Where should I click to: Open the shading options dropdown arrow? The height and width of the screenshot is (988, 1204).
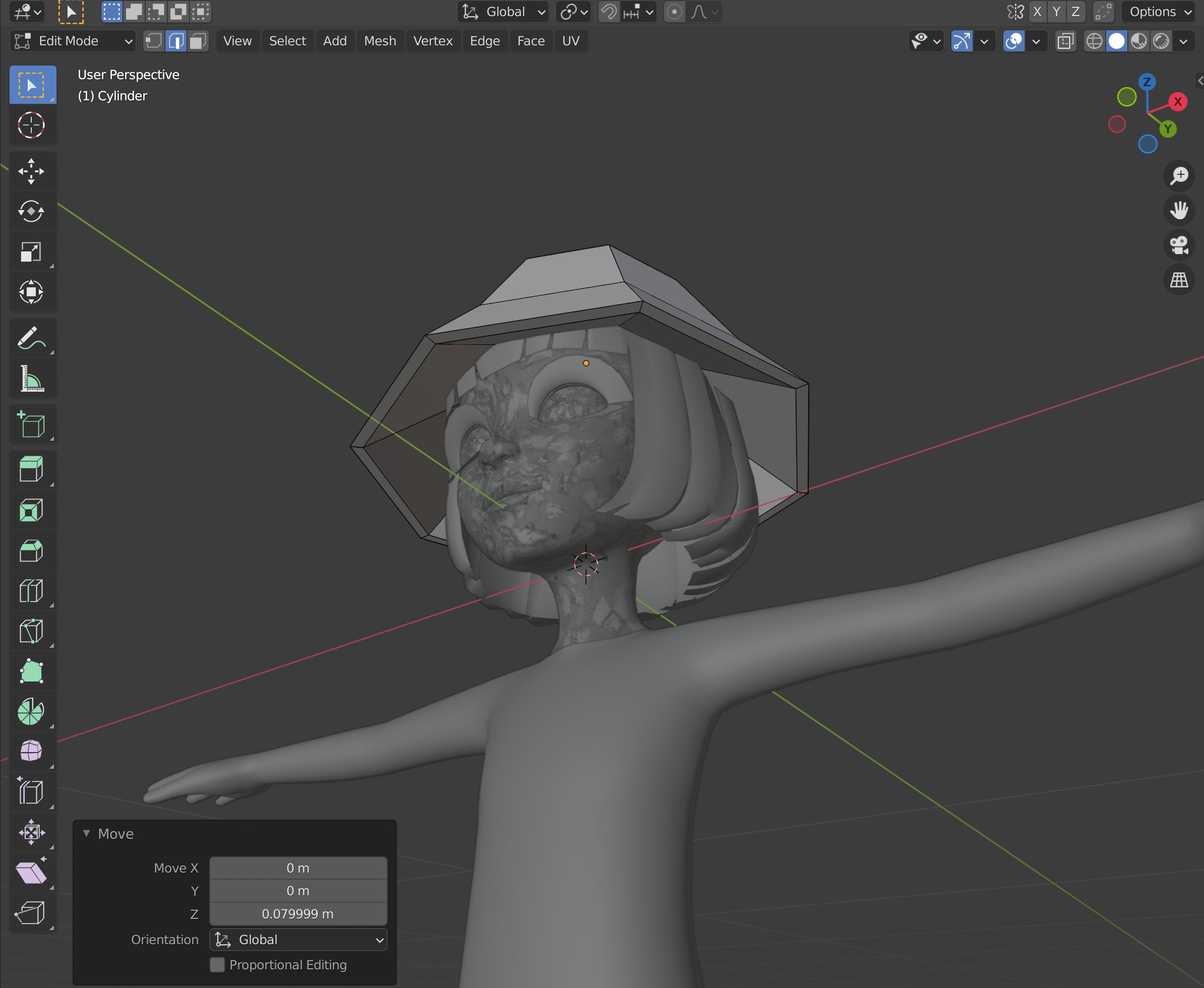coord(1183,41)
